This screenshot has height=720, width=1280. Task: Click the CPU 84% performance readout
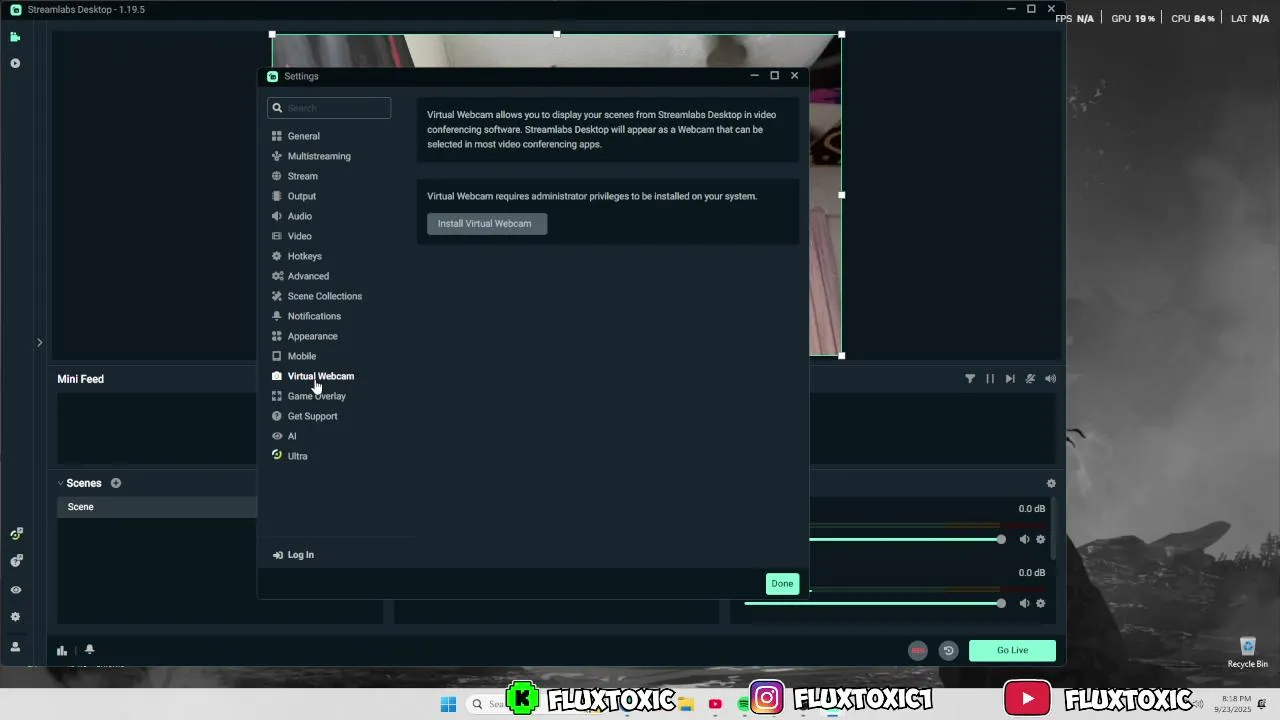coord(1192,19)
